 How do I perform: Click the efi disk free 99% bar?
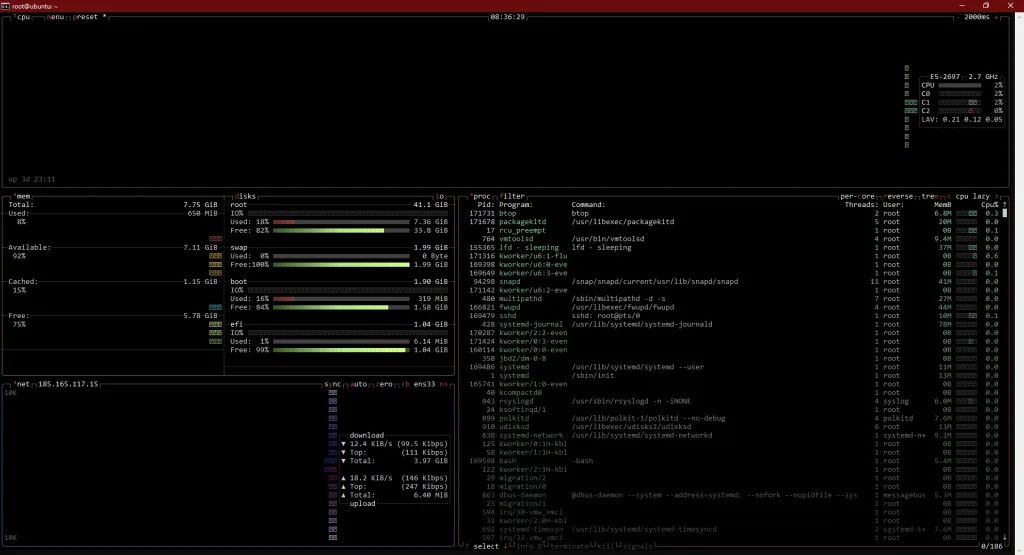click(342, 350)
